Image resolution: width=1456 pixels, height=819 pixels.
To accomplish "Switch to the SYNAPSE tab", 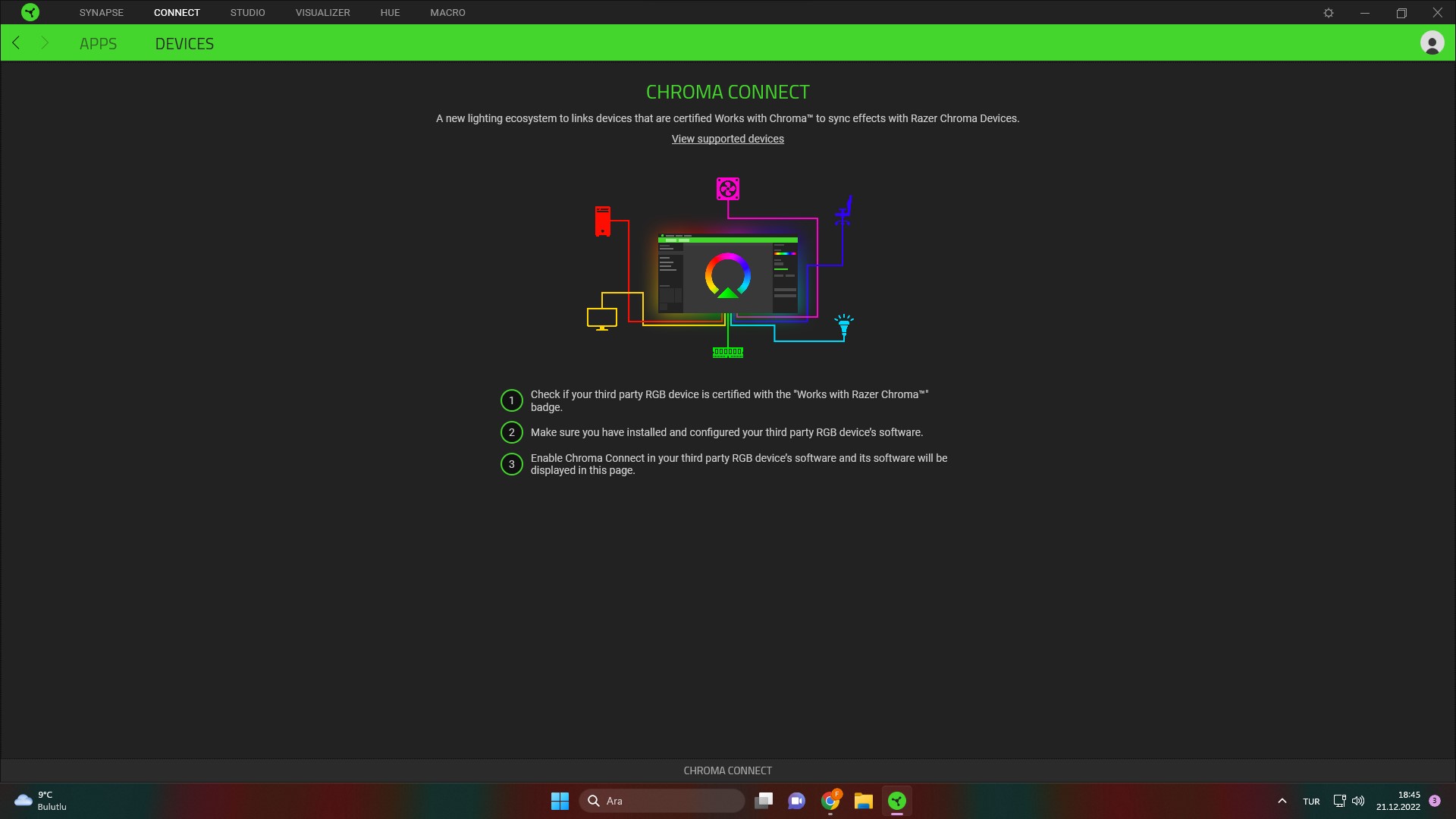I will (x=102, y=13).
